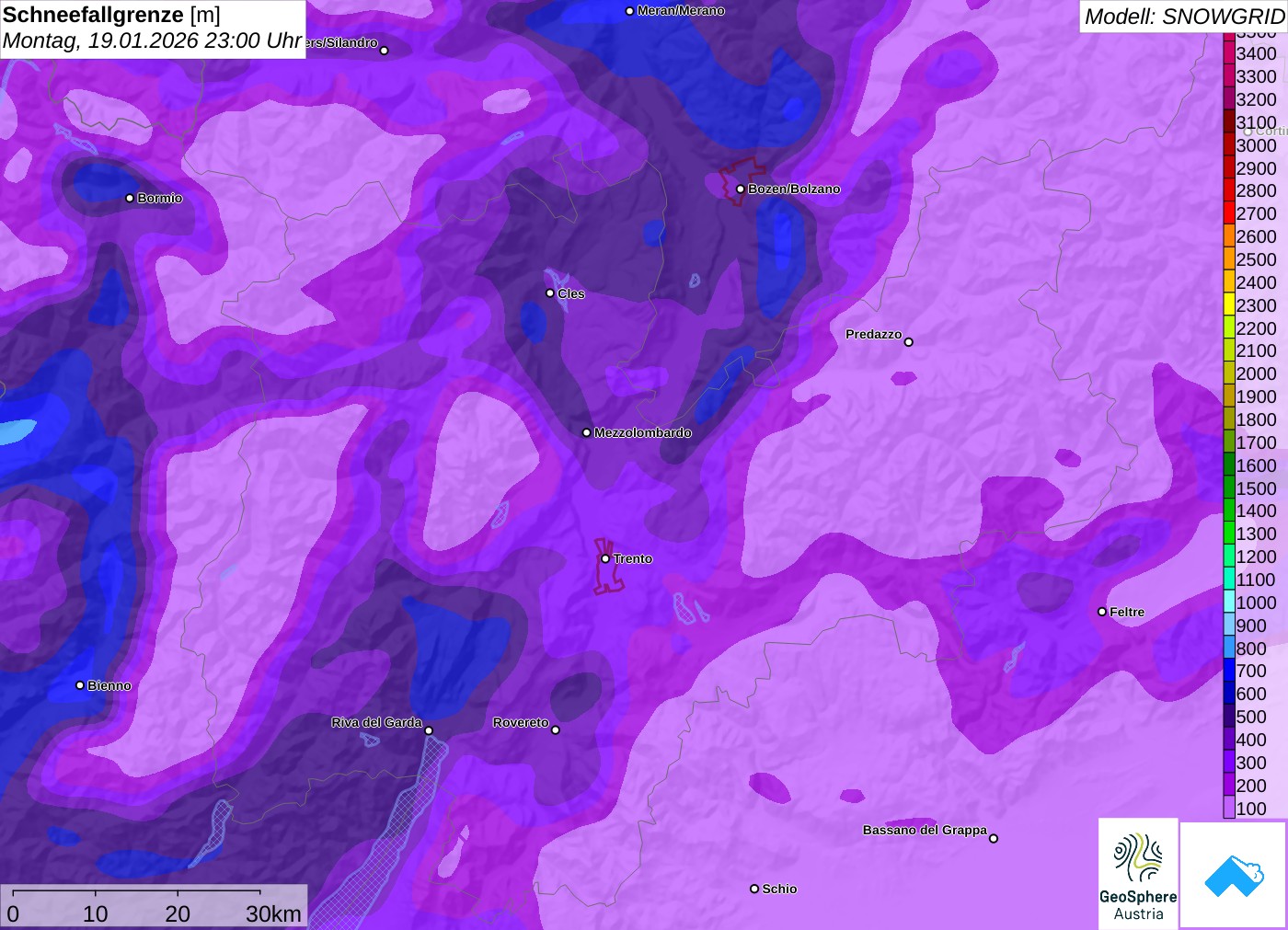
Task: Pick the 700 m blue legend swatch
Action: pos(1229,671)
